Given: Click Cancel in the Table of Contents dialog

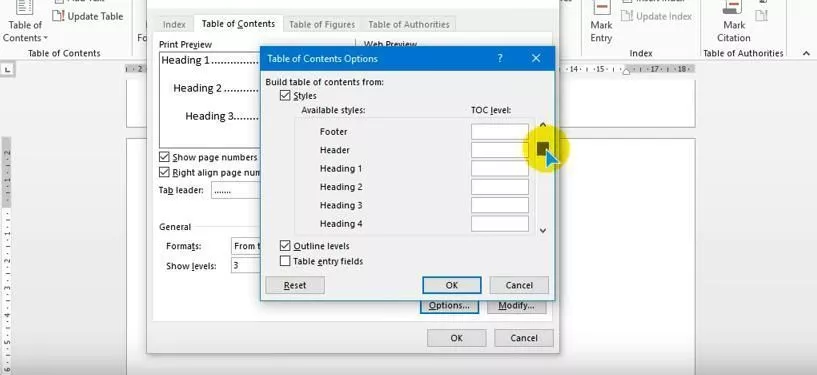Looking at the screenshot, I should click(524, 338).
